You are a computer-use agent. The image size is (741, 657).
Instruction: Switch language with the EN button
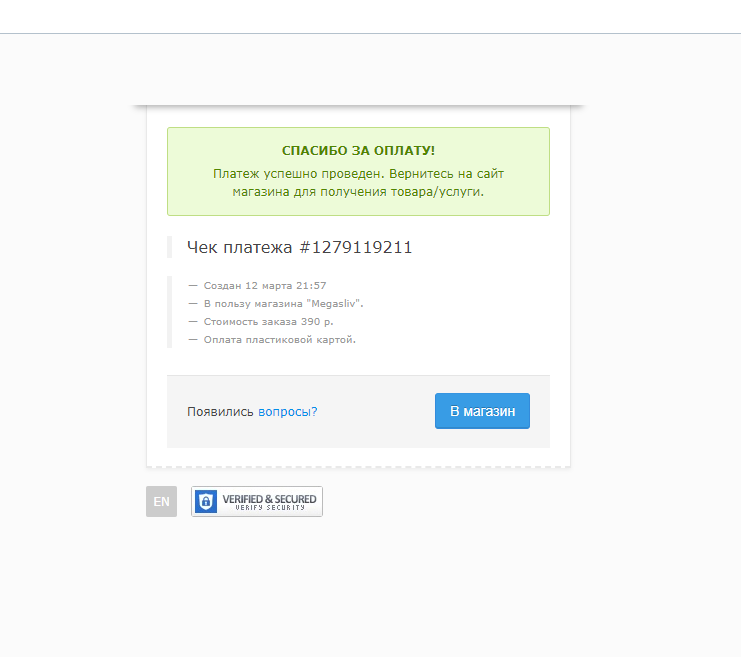[161, 501]
